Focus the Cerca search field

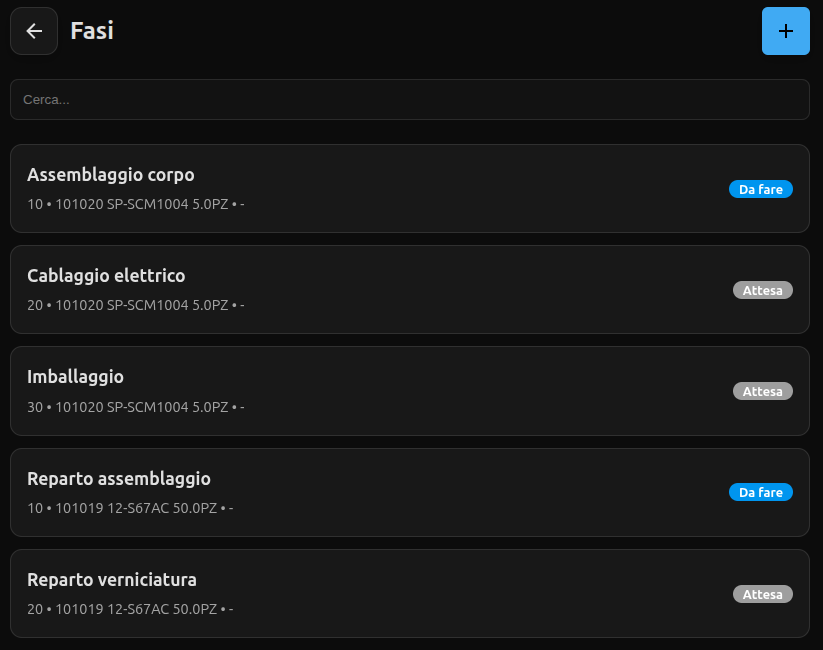pyautogui.click(x=409, y=100)
